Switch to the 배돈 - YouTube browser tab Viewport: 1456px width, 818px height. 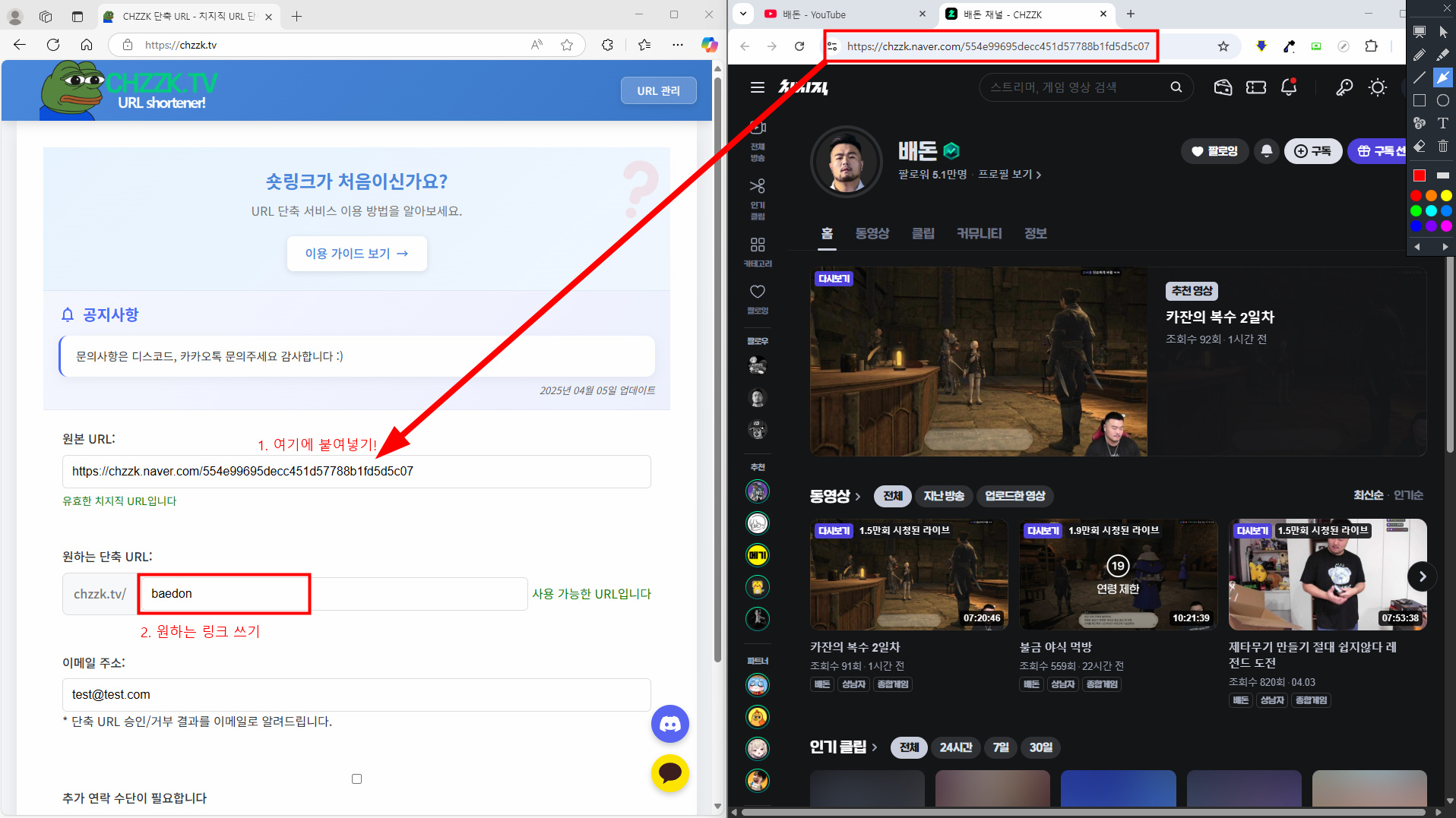coord(844,14)
